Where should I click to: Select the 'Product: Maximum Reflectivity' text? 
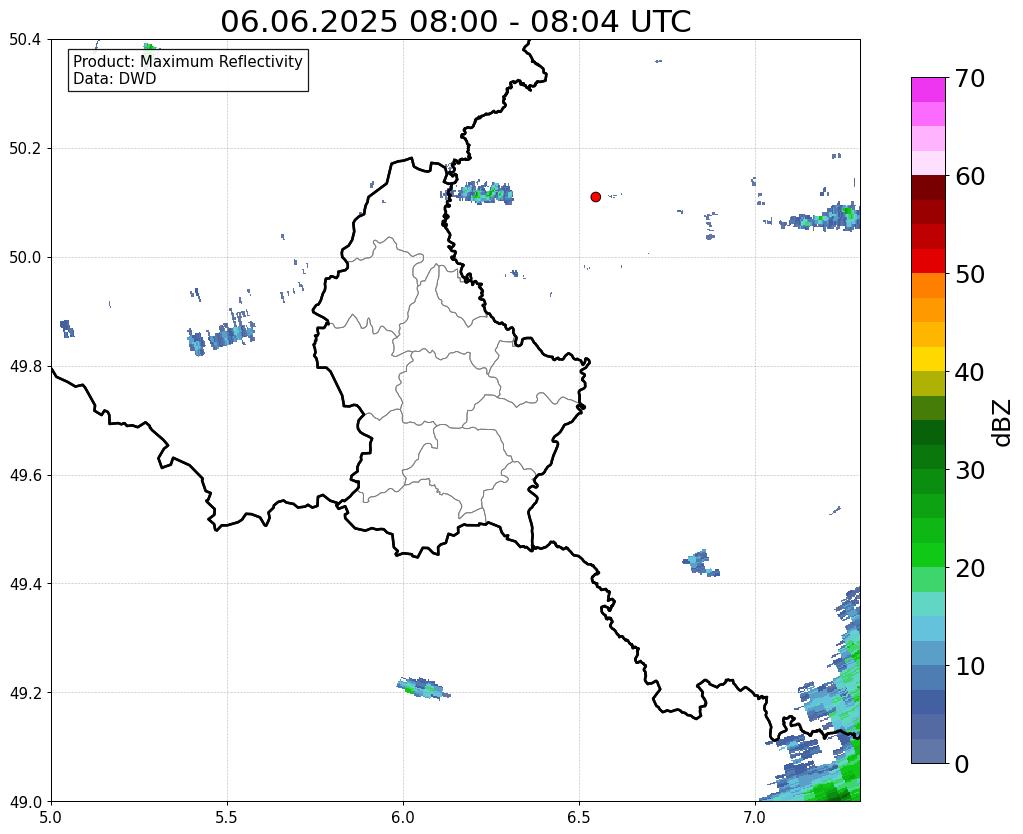pyautogui.click(x=188, y=61)
